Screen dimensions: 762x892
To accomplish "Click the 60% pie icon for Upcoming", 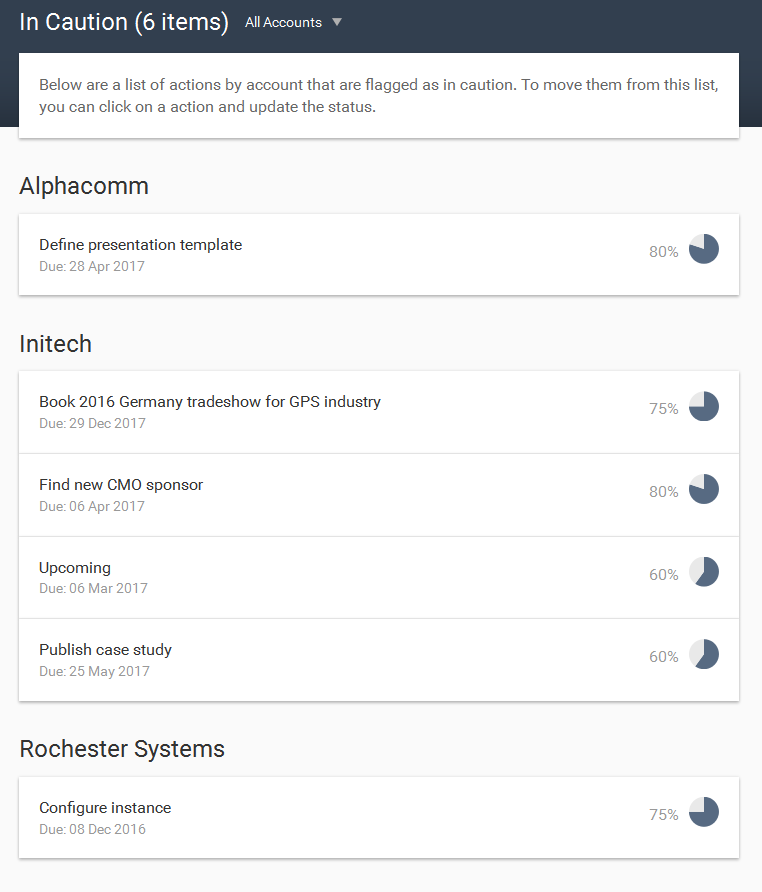I will click(703, 572).
